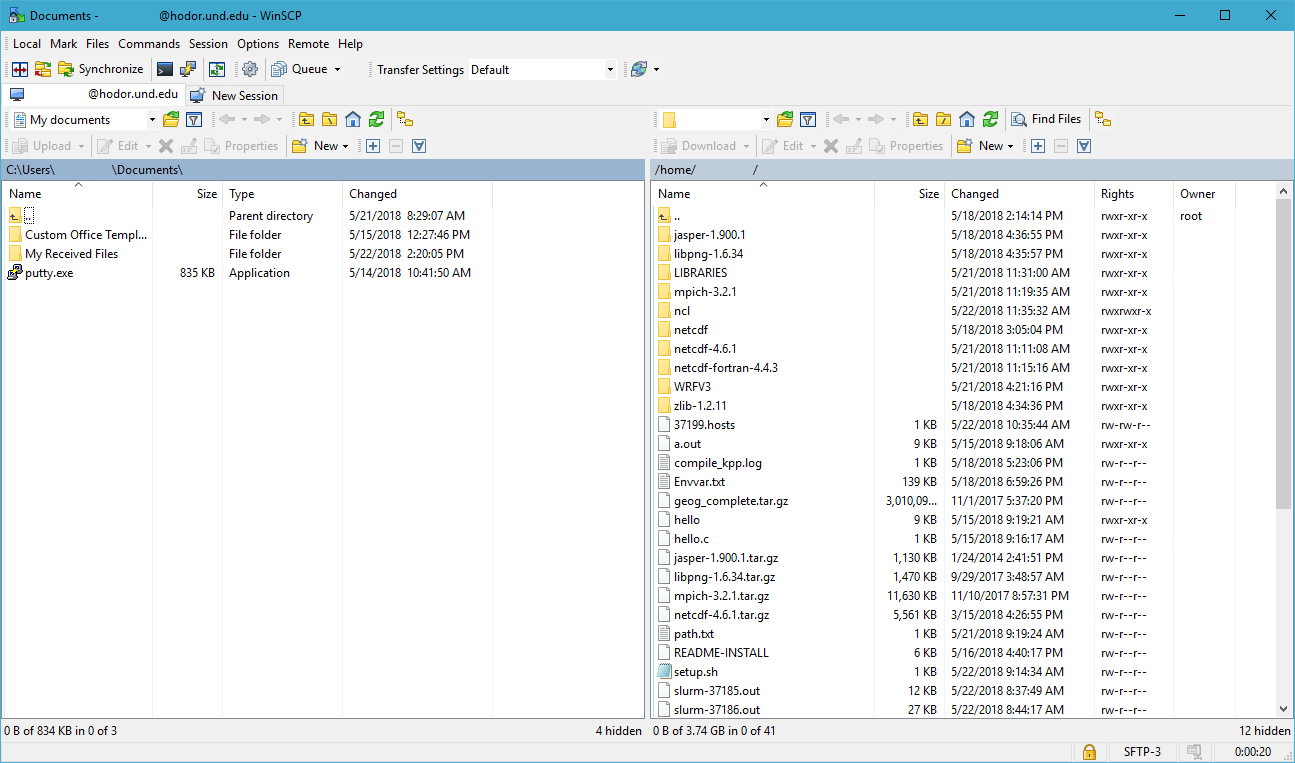
Task: Toggle the local panel file filter
Action: [x=194, y=119]
